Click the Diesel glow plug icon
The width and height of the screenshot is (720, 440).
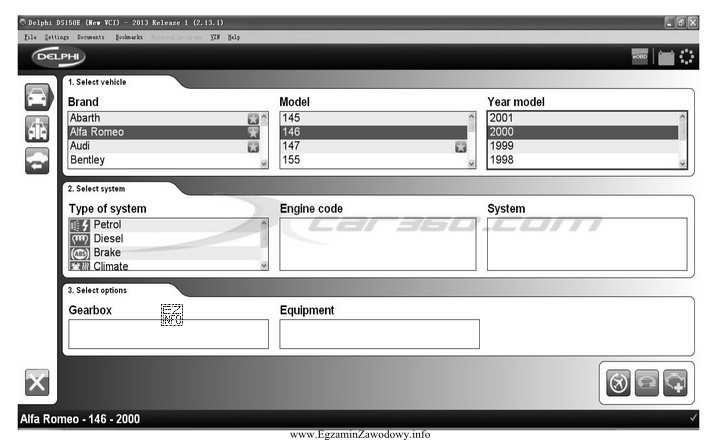[79, 239]
